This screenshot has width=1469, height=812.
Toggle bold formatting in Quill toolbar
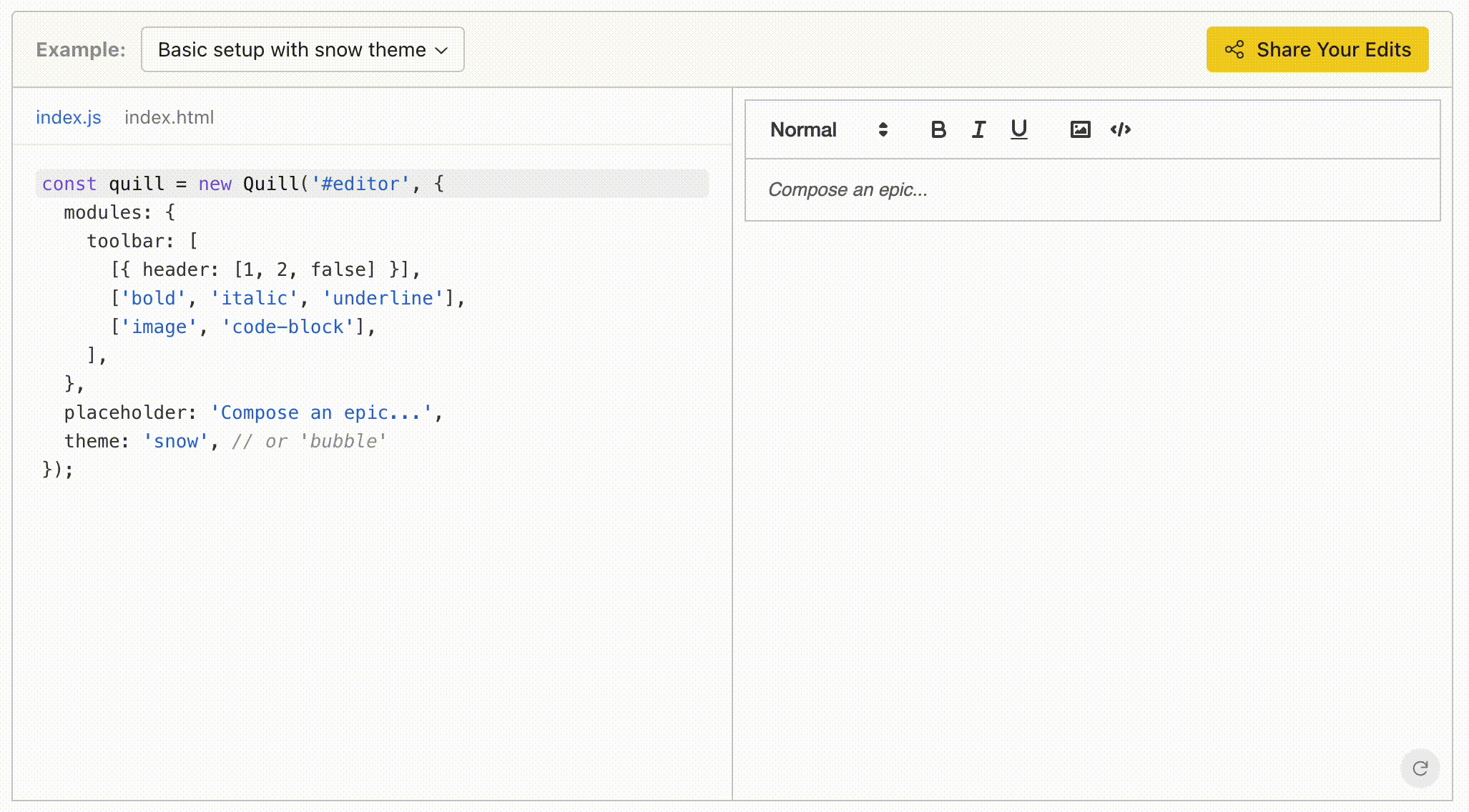coord(938,129)
